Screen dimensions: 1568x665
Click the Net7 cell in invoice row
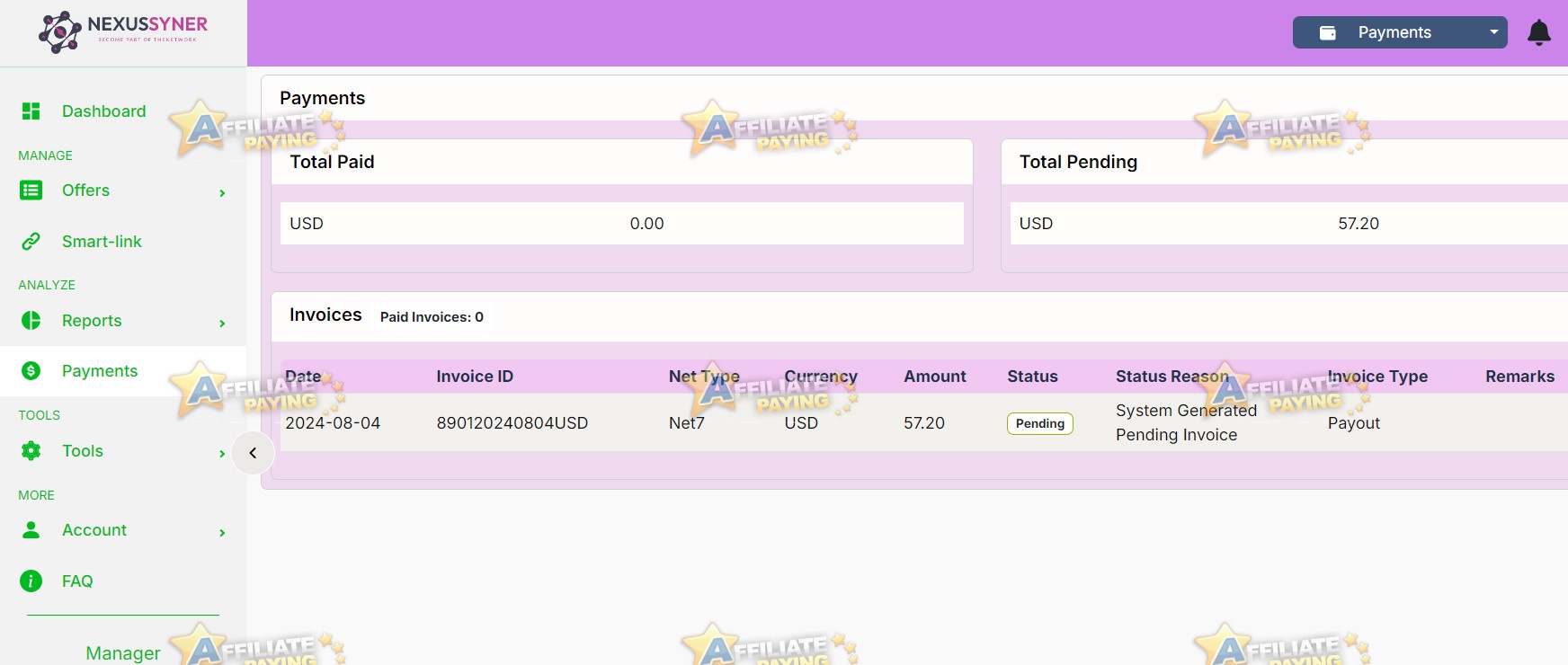[686, 422]
